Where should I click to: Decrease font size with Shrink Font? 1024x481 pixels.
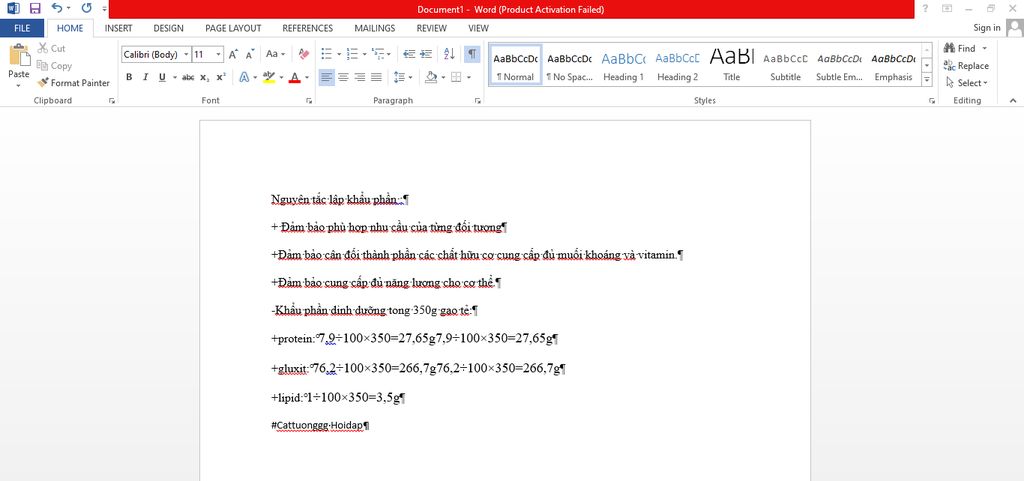250,54
